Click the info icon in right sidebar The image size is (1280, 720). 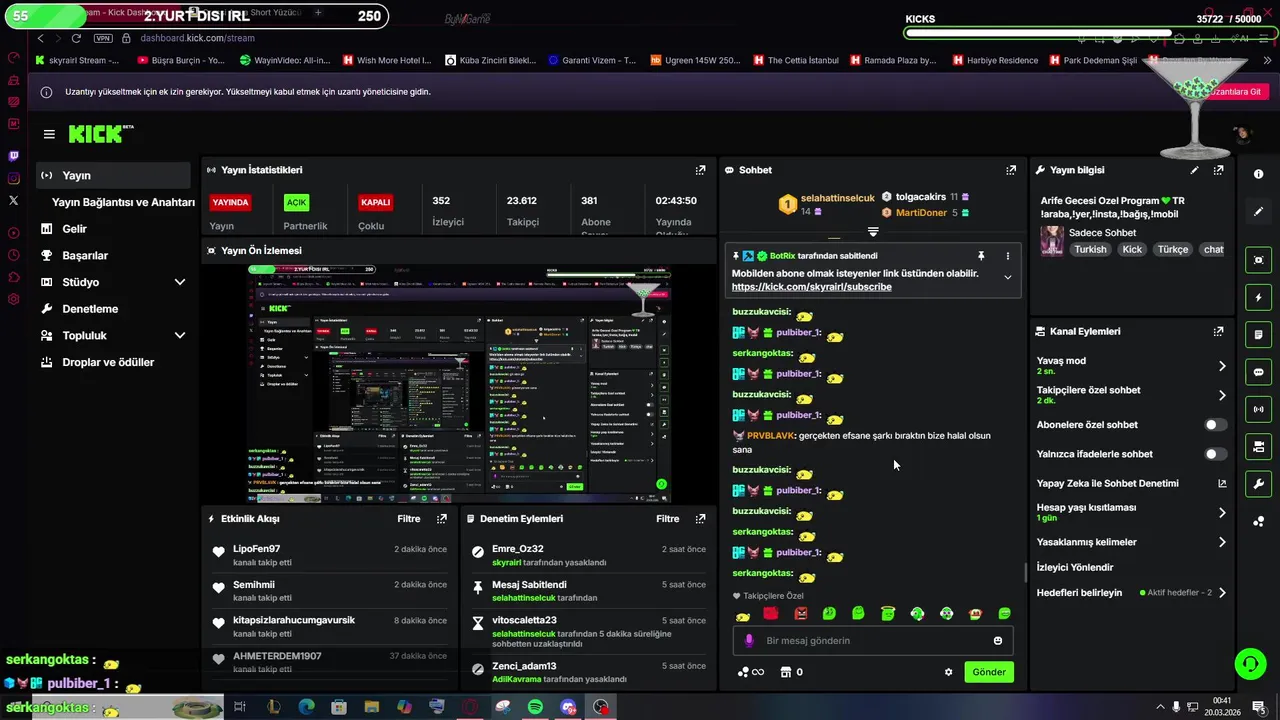pyautogui.click(x=1258, y=174)
